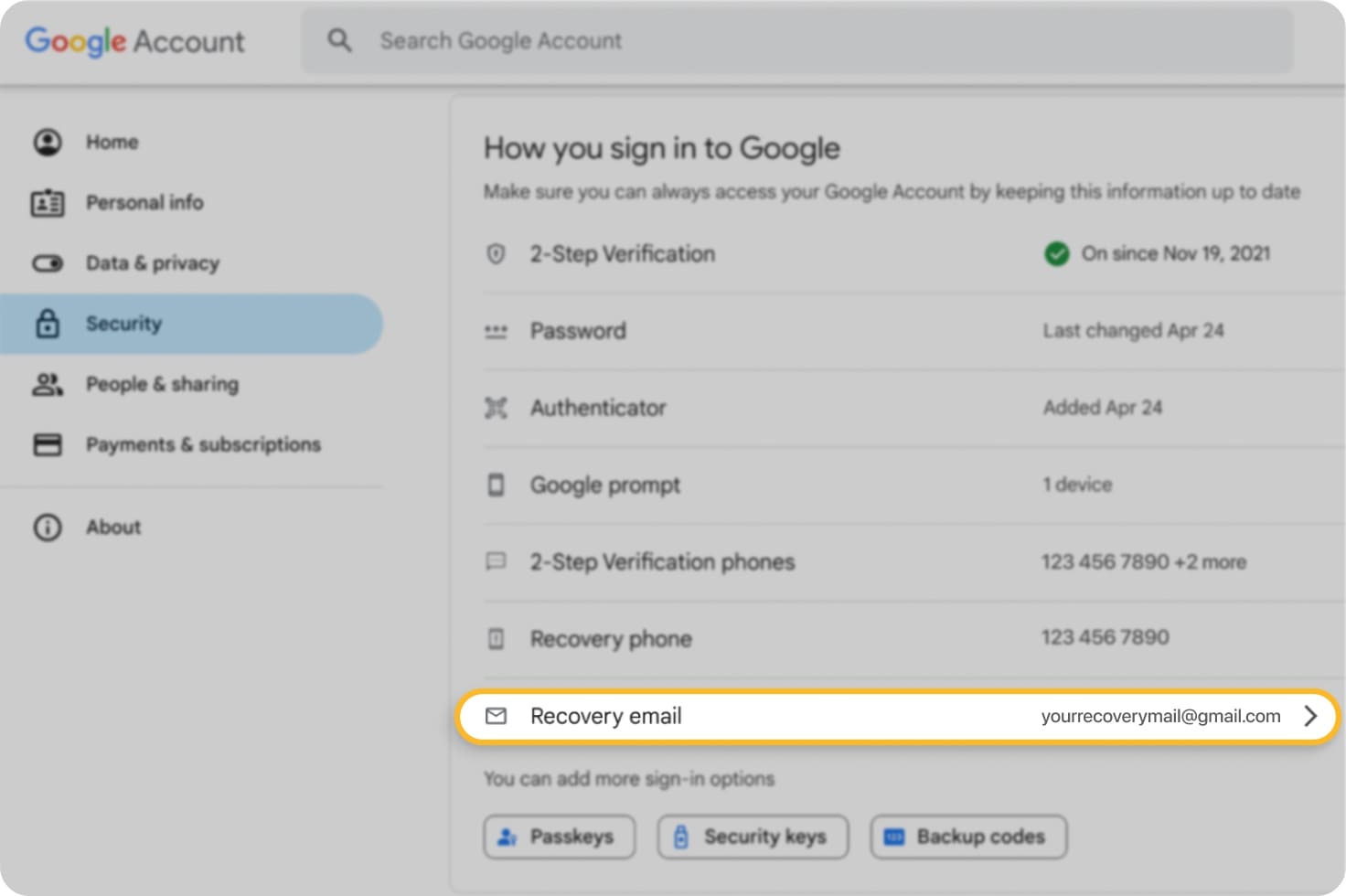Switch to the Security section
The width and height of the screenshot is (1346, 896).
tap(123, 324)
